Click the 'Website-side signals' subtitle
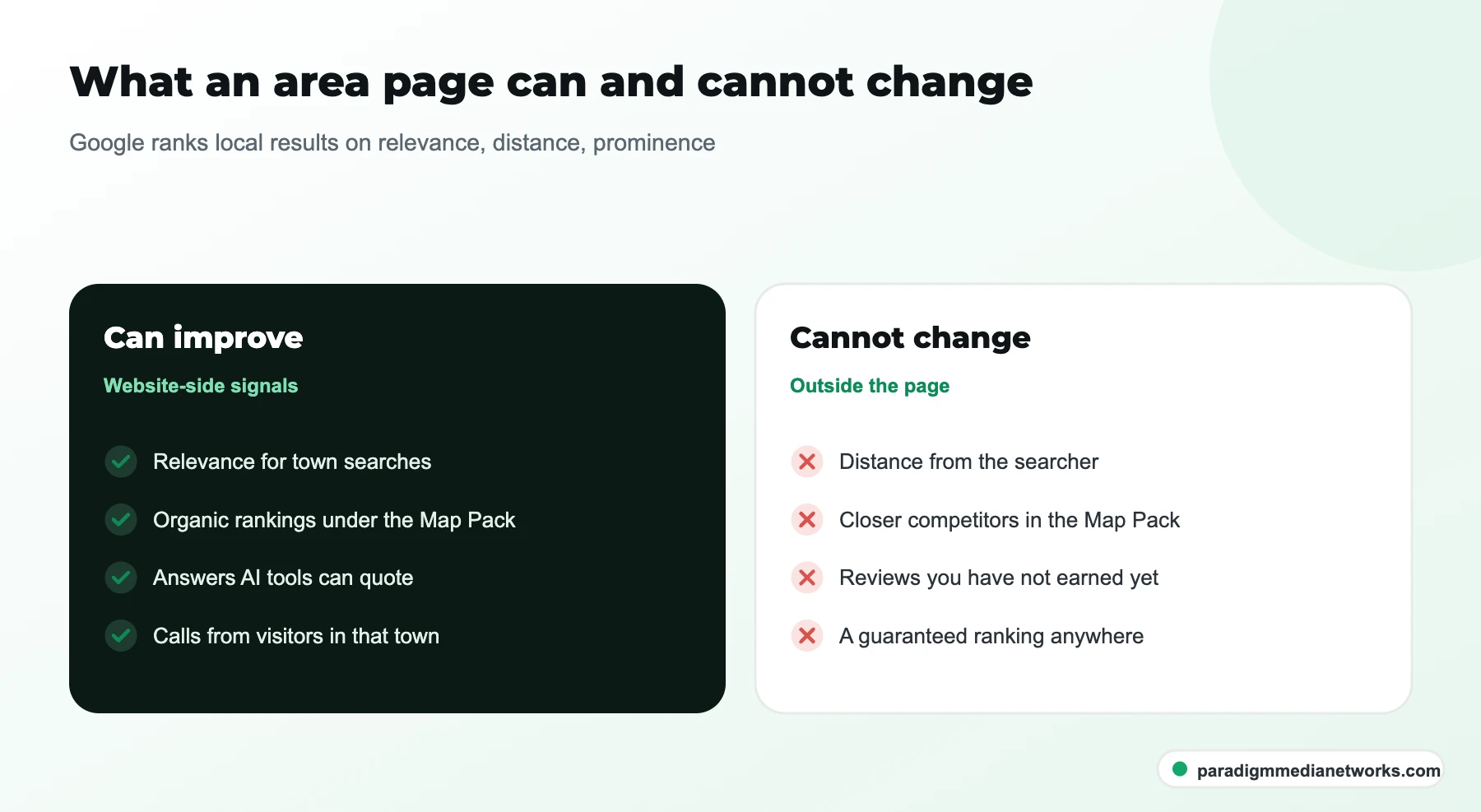Image resolution: width=1481 pixels, height=812 pixels. tap(201, 386)
